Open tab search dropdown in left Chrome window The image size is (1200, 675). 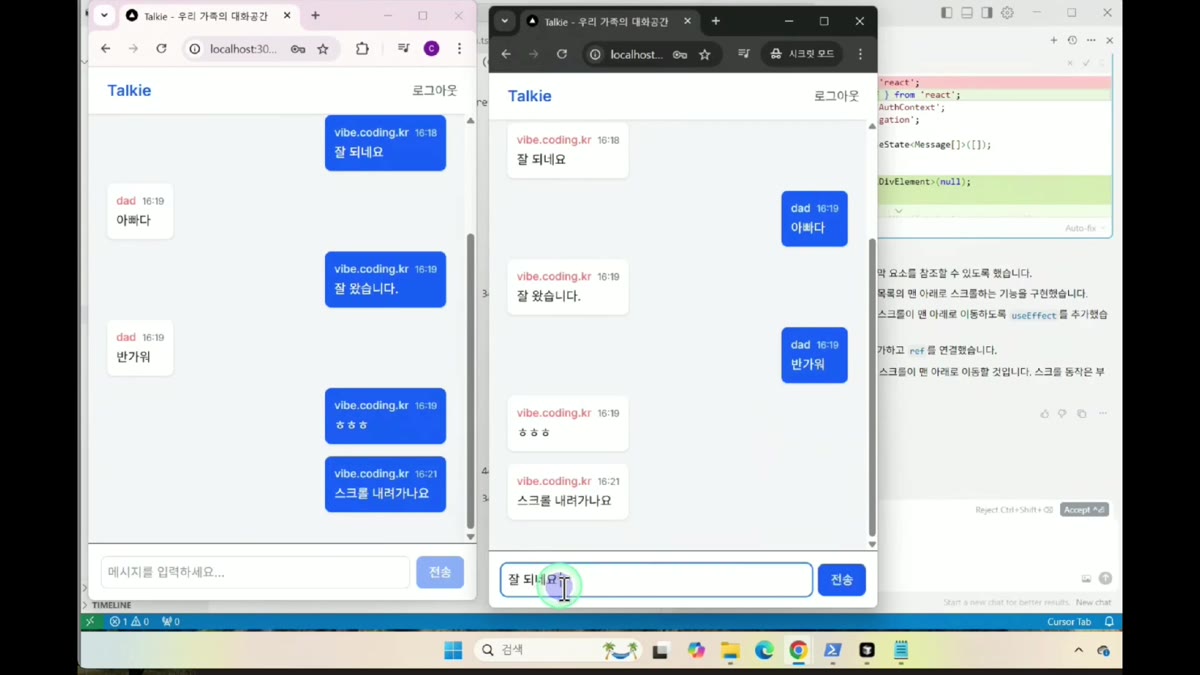104,16
